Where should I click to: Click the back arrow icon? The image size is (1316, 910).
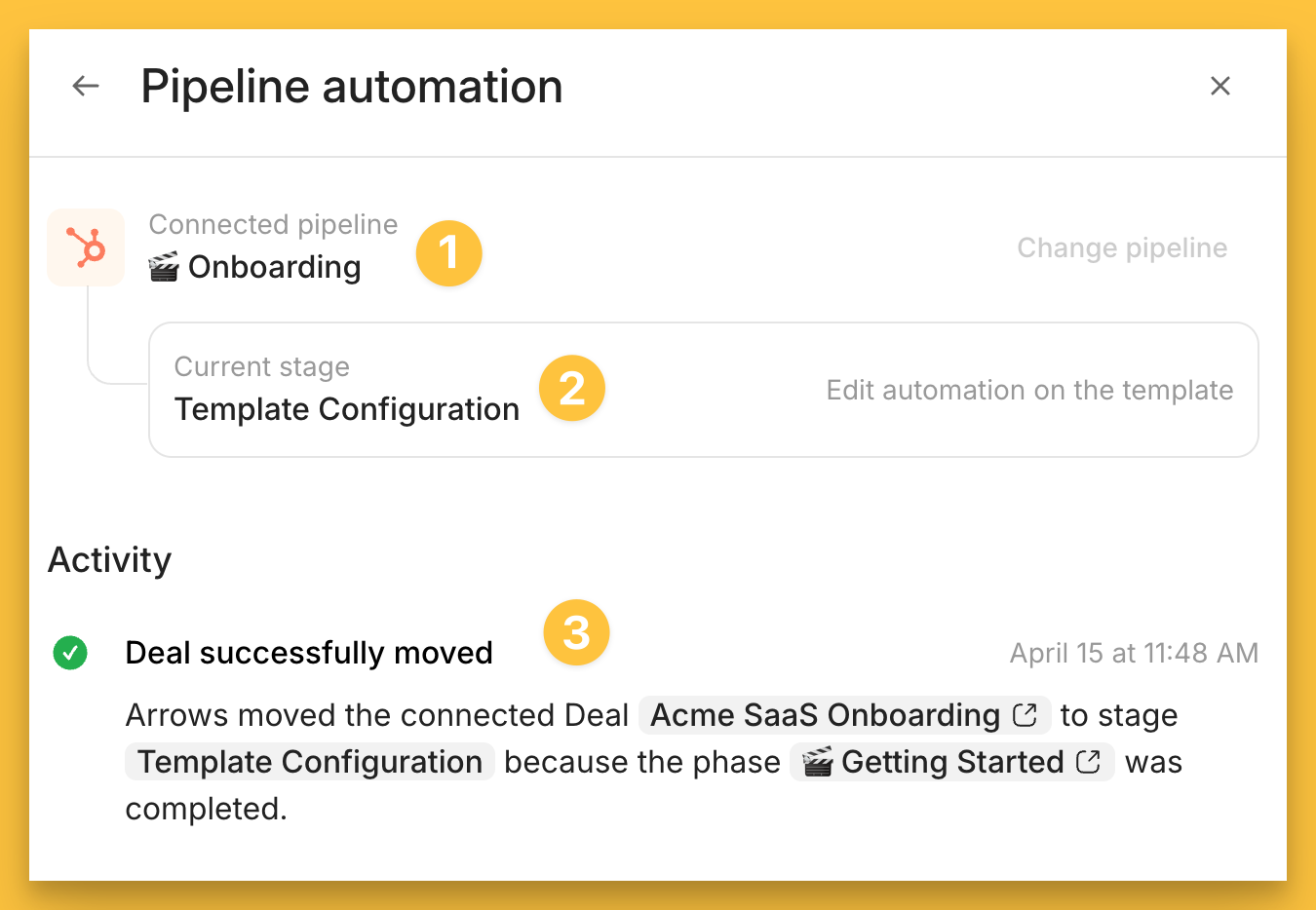86,86
